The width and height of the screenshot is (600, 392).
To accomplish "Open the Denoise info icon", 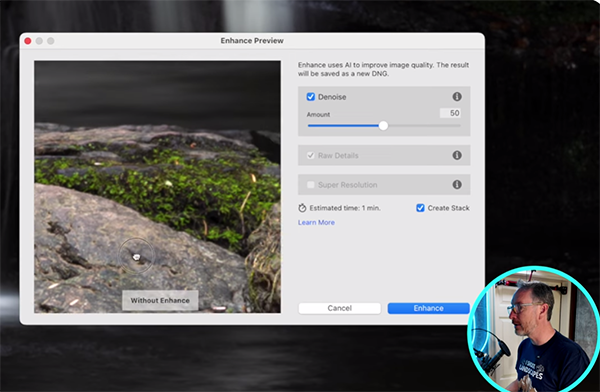I will tap(457, 97).
